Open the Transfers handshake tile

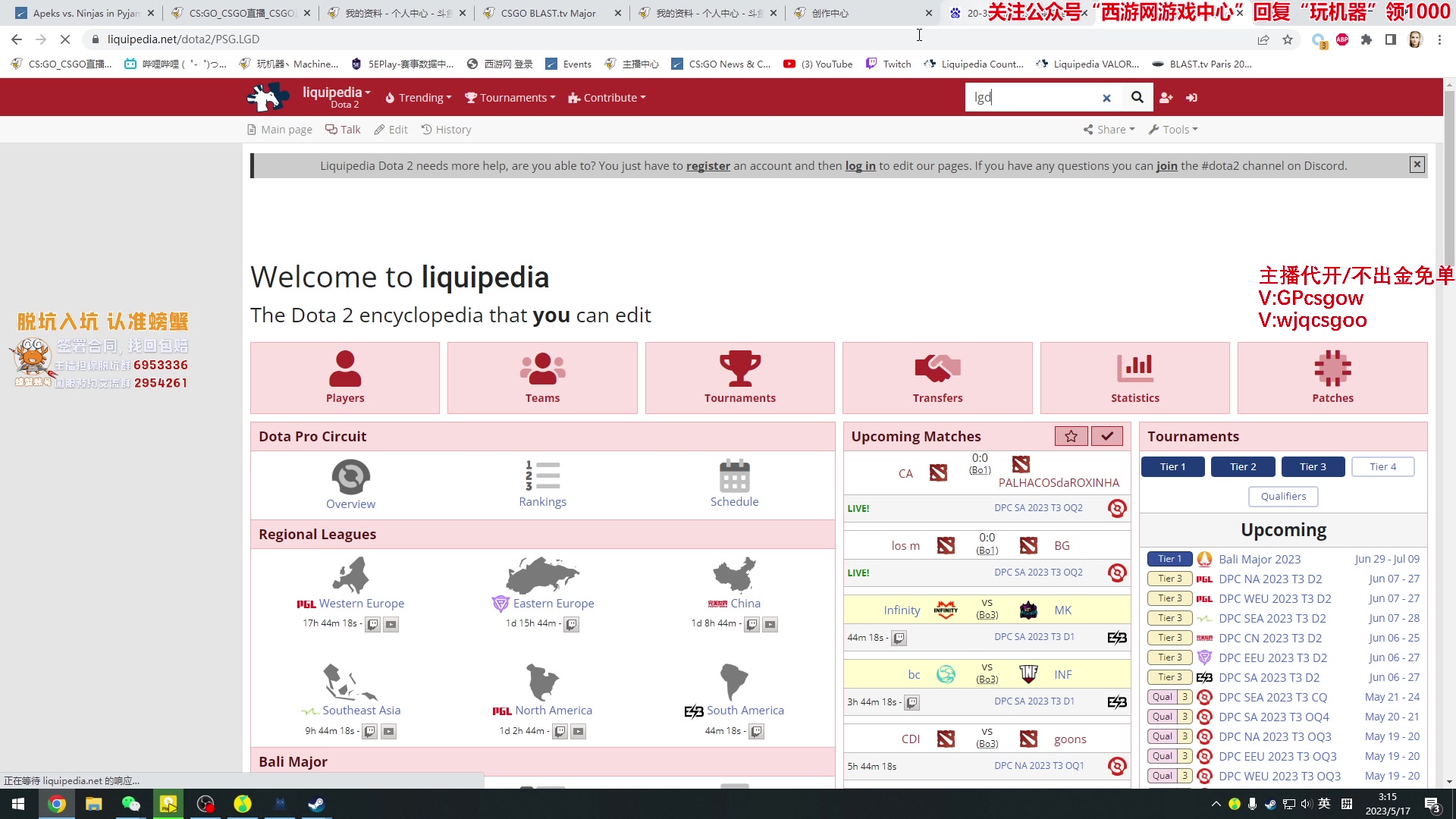click(937, 378)
